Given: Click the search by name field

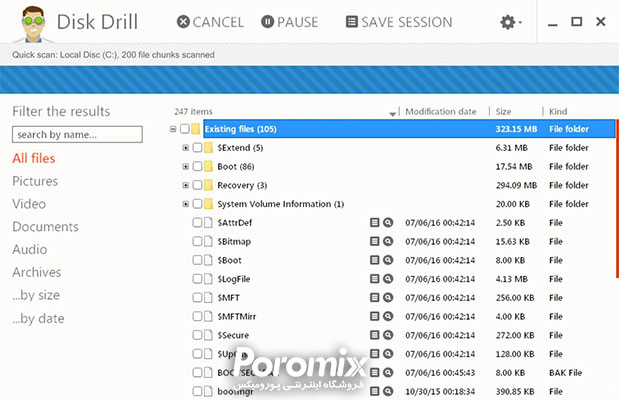Looking at the screenshot, I should pos(77,134).
